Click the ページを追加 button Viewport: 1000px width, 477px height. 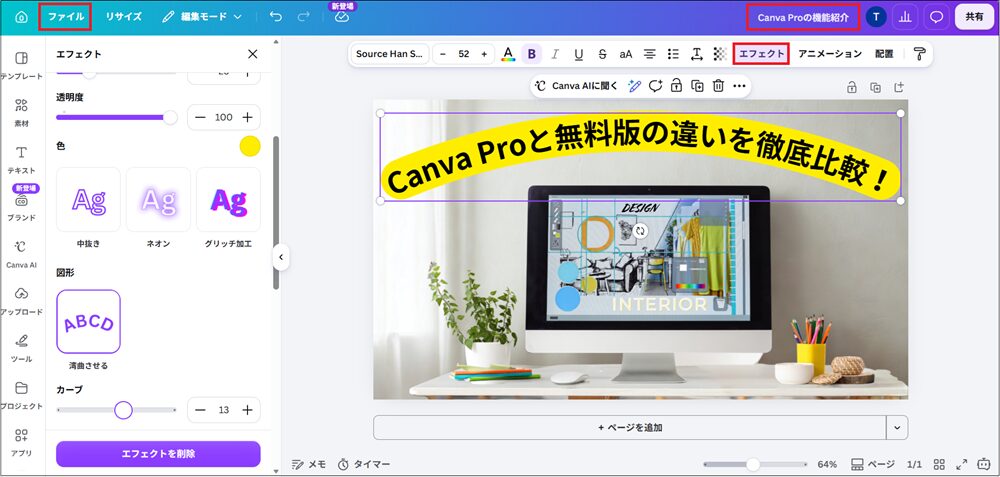click(x=629, y=427)
